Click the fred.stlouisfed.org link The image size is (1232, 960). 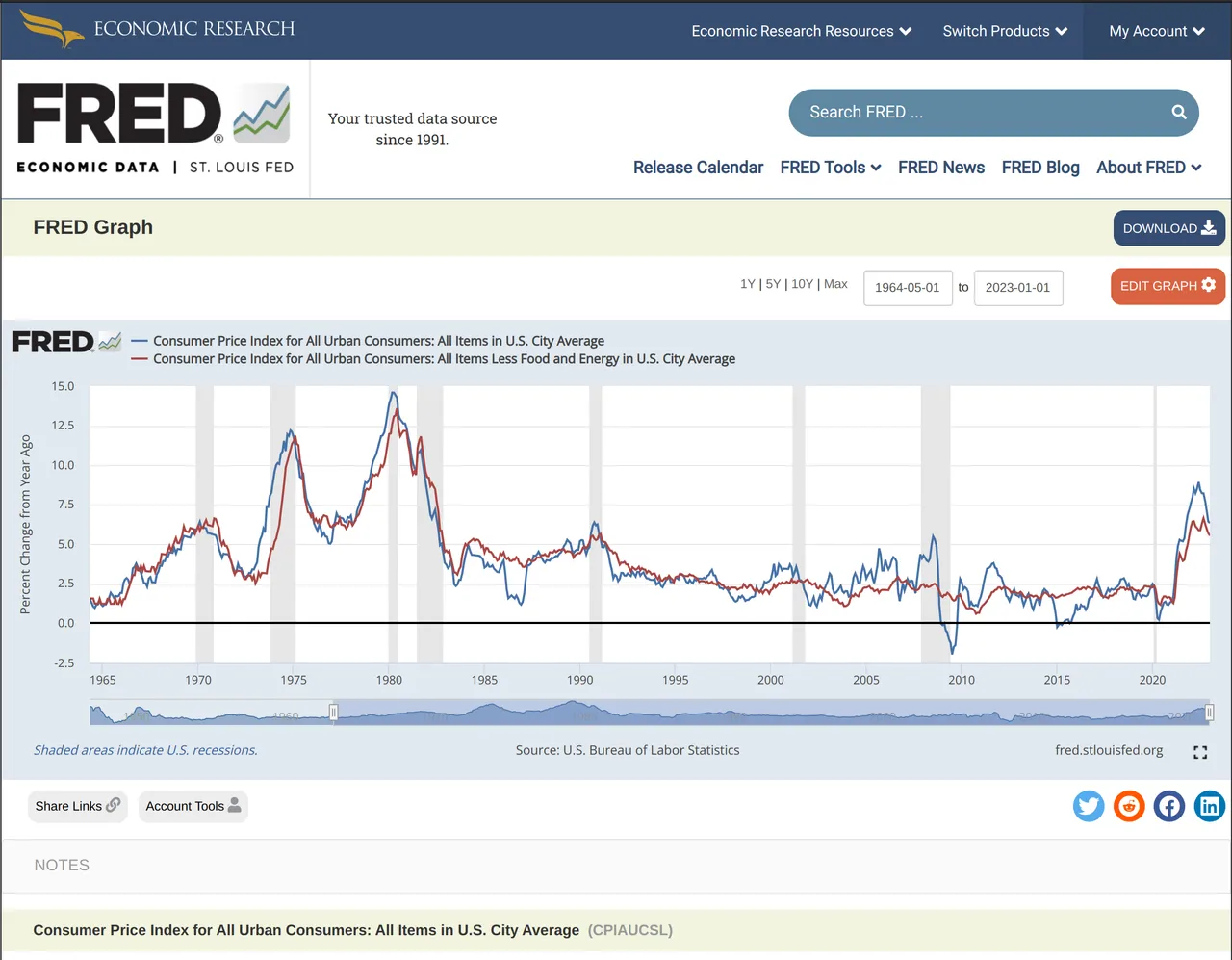point(1109,750)
